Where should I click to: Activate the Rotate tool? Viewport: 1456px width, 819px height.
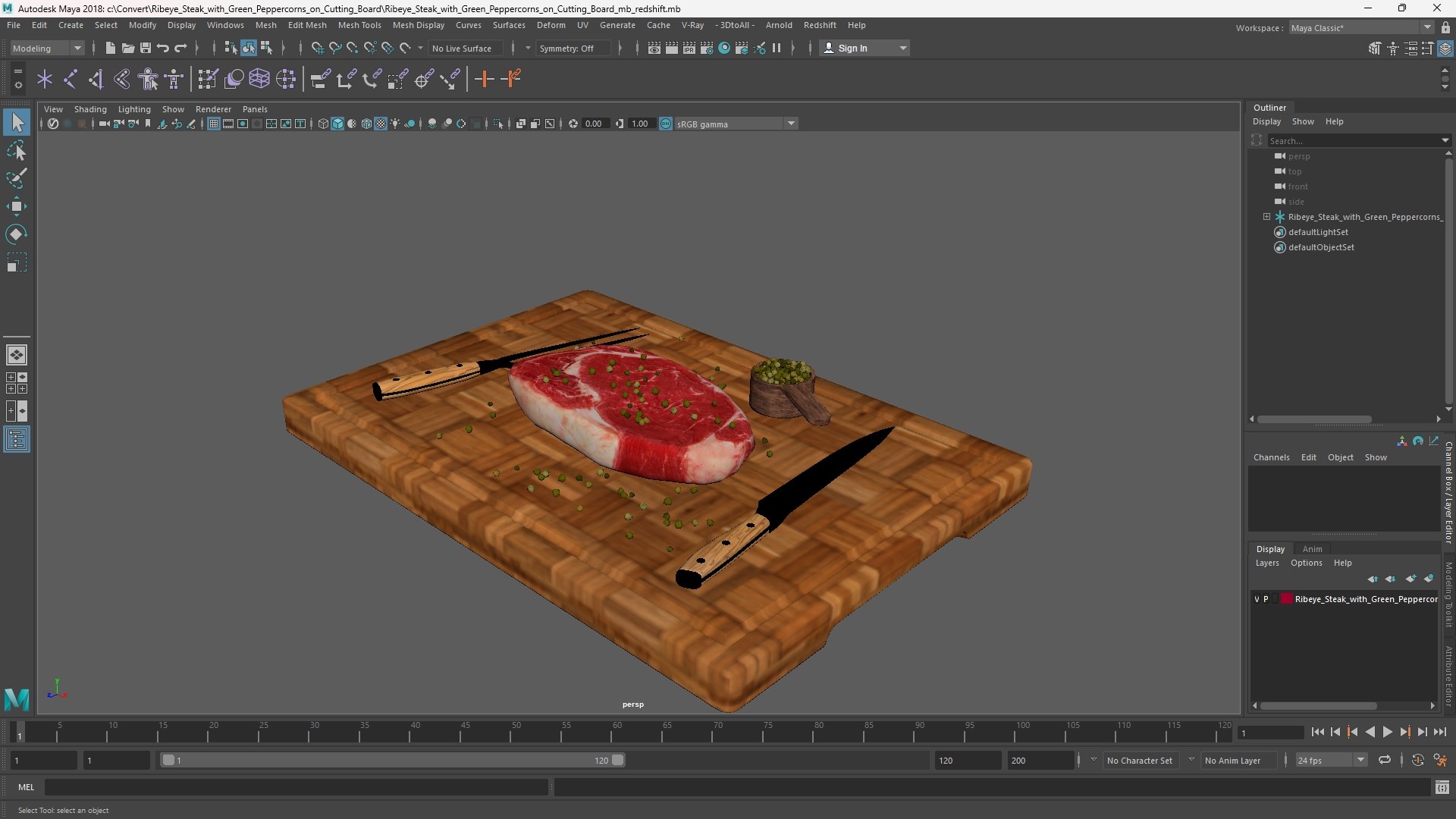pos(17,234)
